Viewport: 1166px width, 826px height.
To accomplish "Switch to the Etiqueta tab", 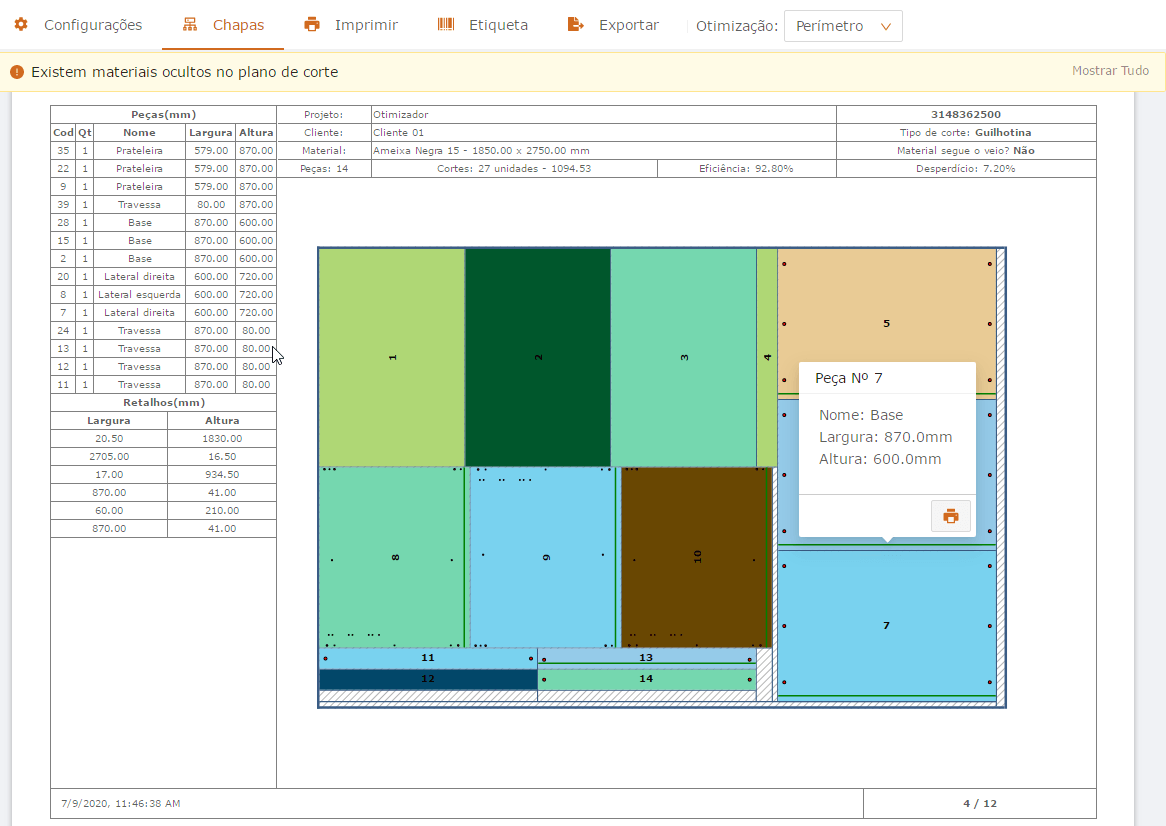I will (x=498, y=25).
